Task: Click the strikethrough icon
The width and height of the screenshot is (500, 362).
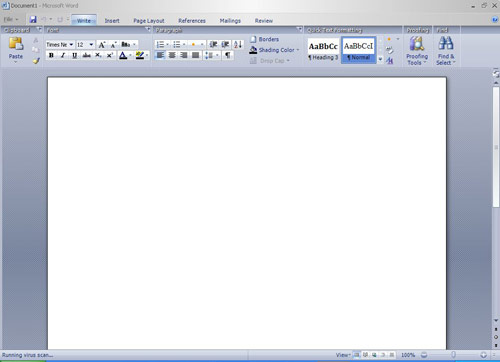Action: click(86, 55)
